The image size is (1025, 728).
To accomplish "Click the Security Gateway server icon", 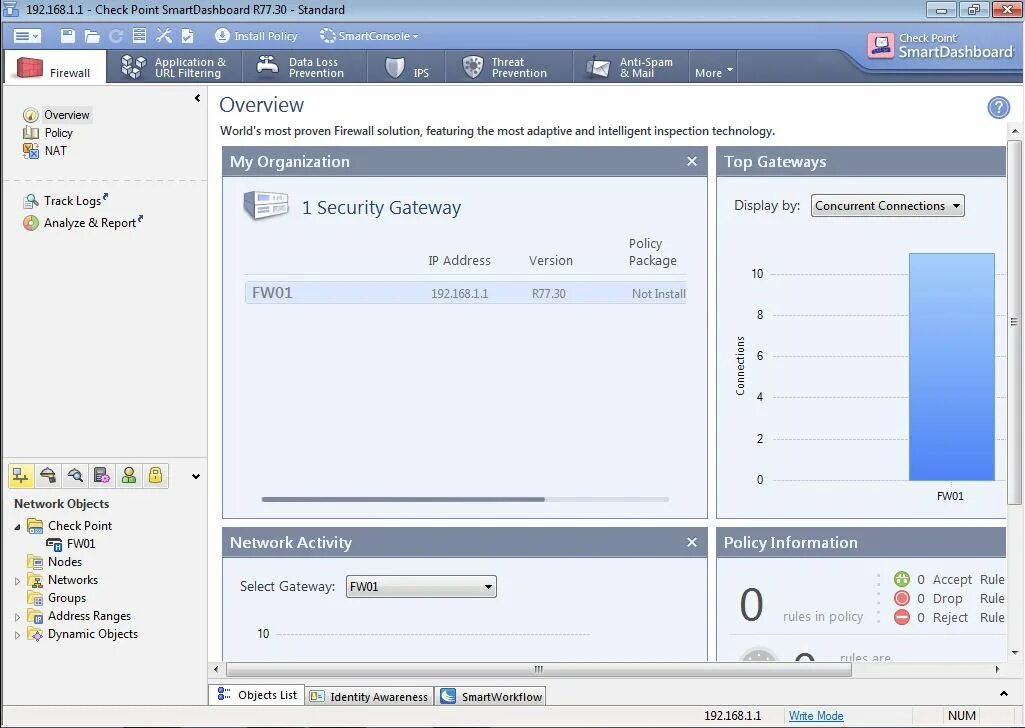I will [266, 205].
